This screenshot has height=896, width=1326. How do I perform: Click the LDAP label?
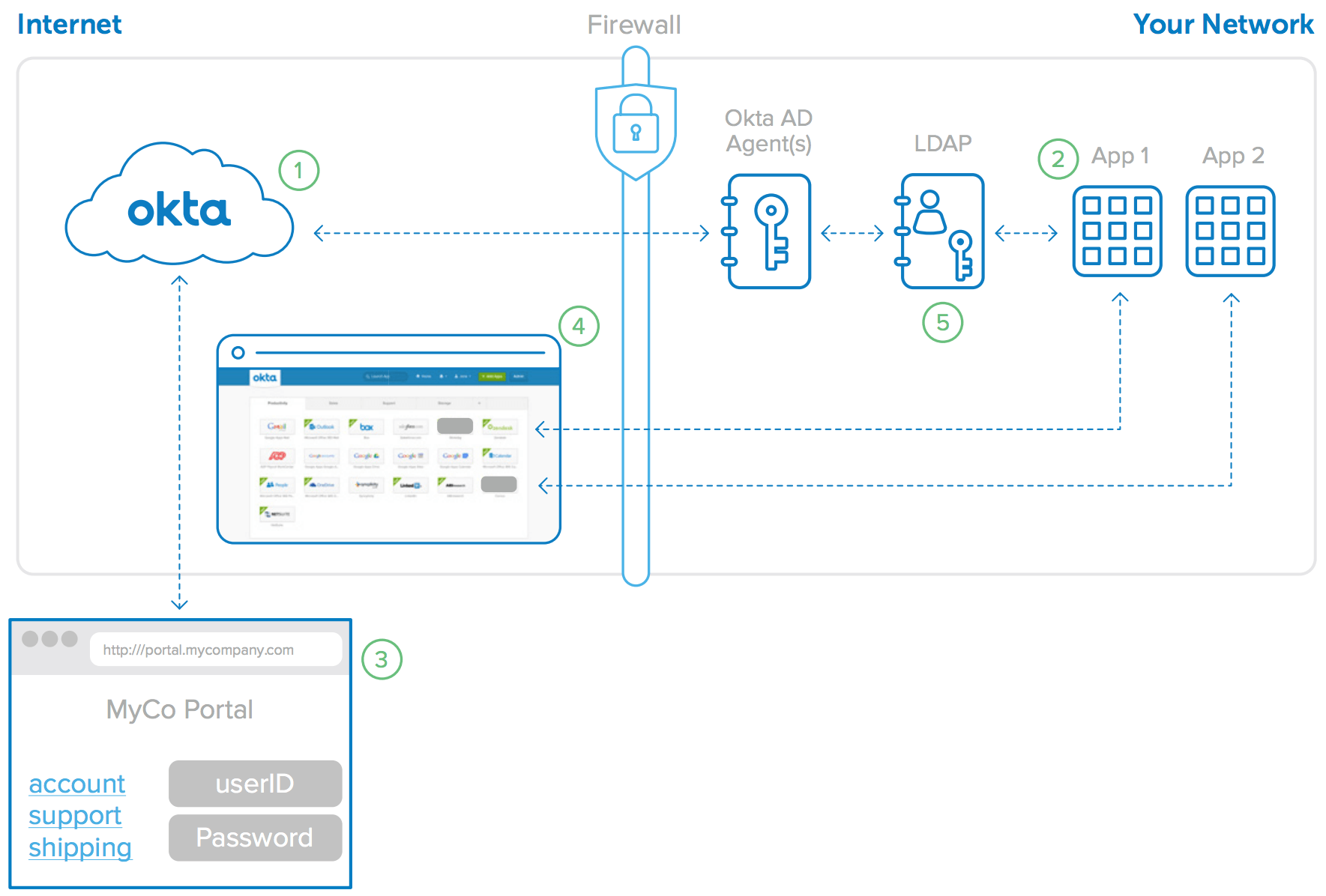click(x=943, y=143)
